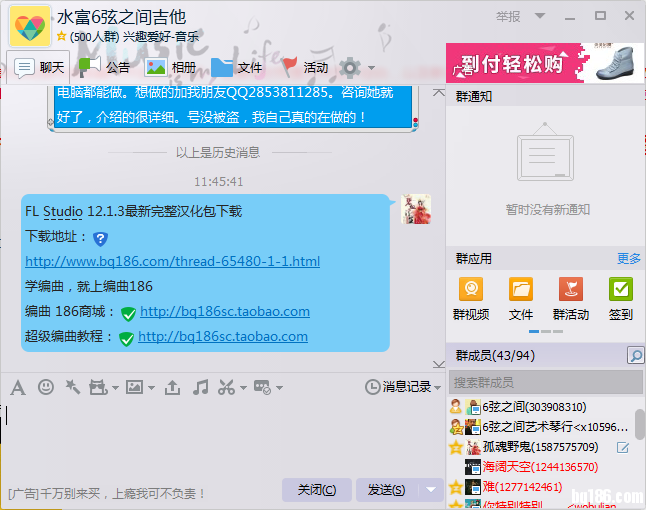This screenshot has width=646, height=510.
Task: Open the 签到 check-in app
Action: [620, 299]
